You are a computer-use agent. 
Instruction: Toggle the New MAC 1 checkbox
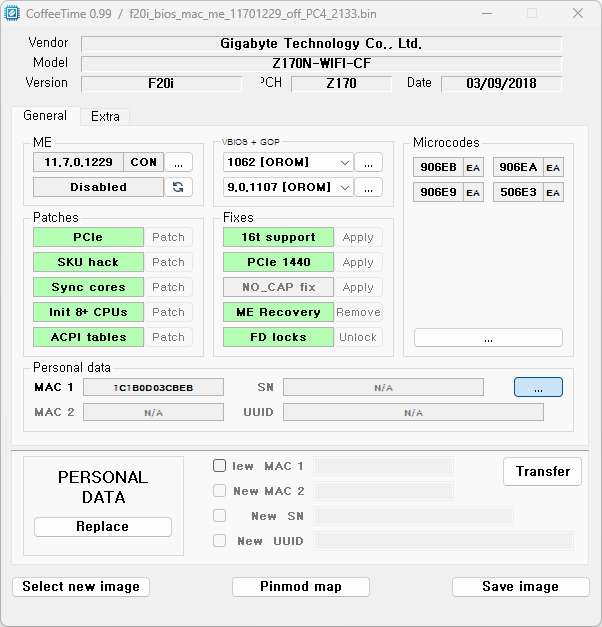click(219, 465)
